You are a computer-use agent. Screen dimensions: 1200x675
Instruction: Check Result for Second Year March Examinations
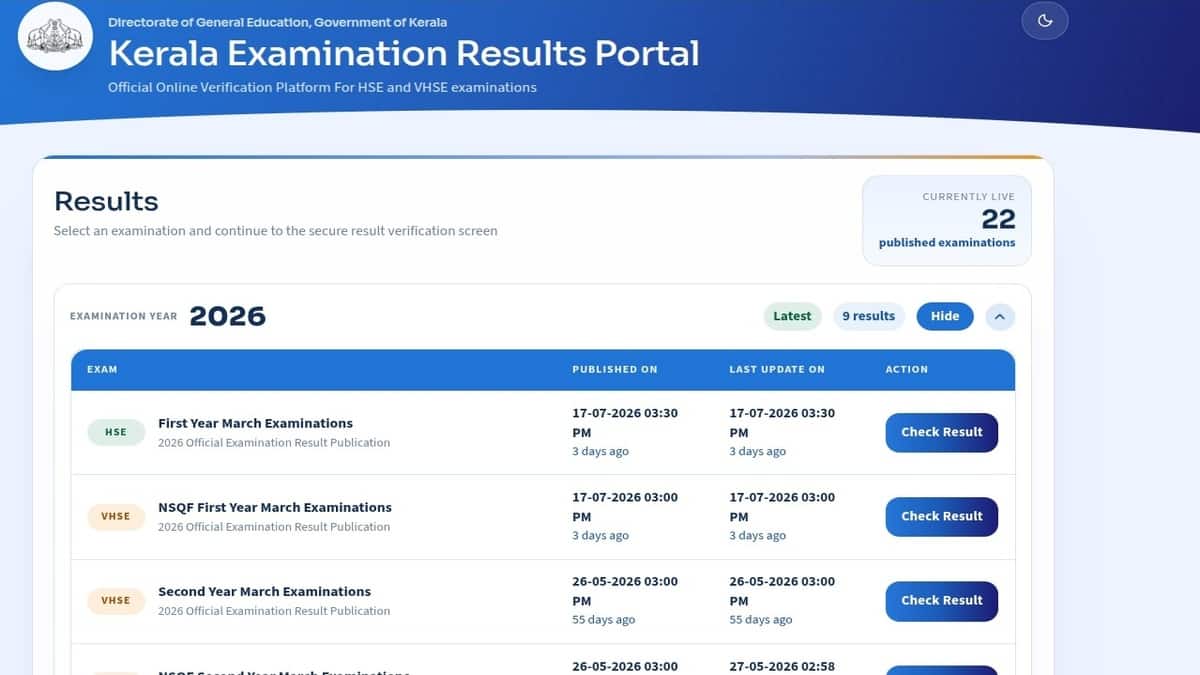point(942,600)
